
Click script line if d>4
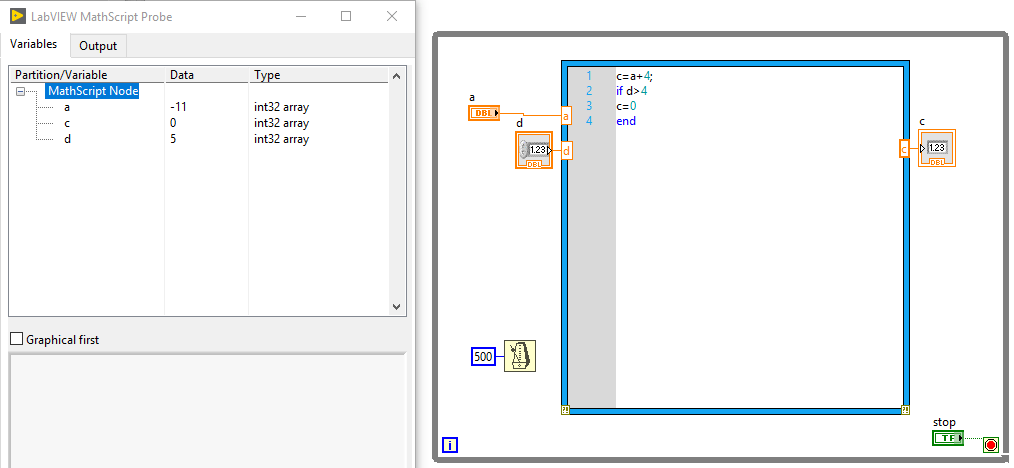tap(632, 91)
